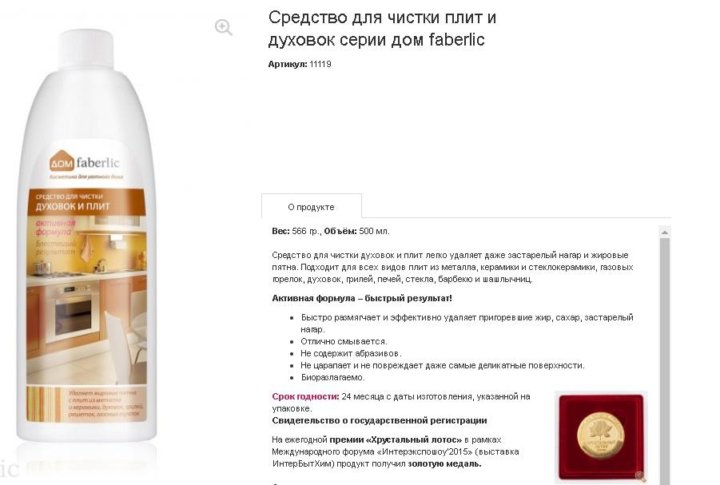Image resolution: width=720 pixels, height=485 pixels.
Task: Click the faint faberlic watermark at bottom-left
Action: pos(10,468)
